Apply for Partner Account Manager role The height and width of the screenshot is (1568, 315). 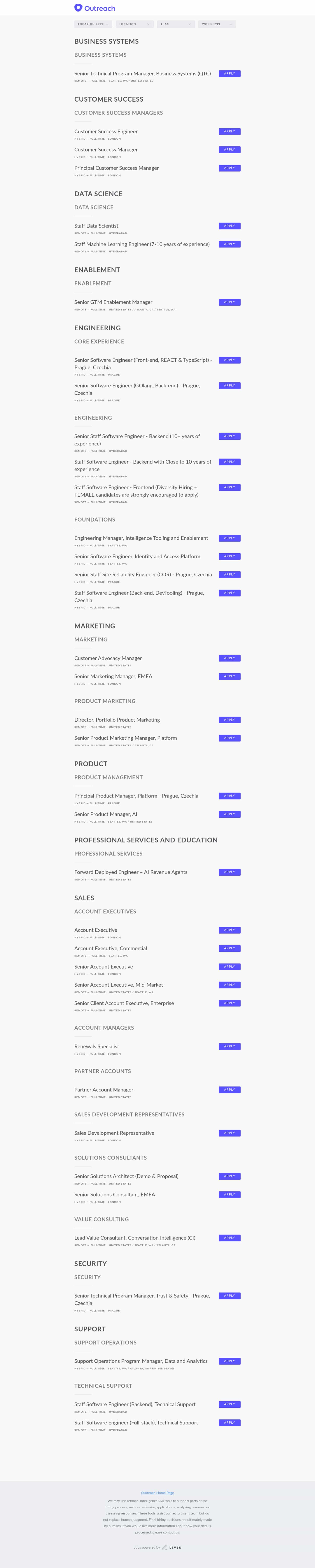coord(229,1090)
